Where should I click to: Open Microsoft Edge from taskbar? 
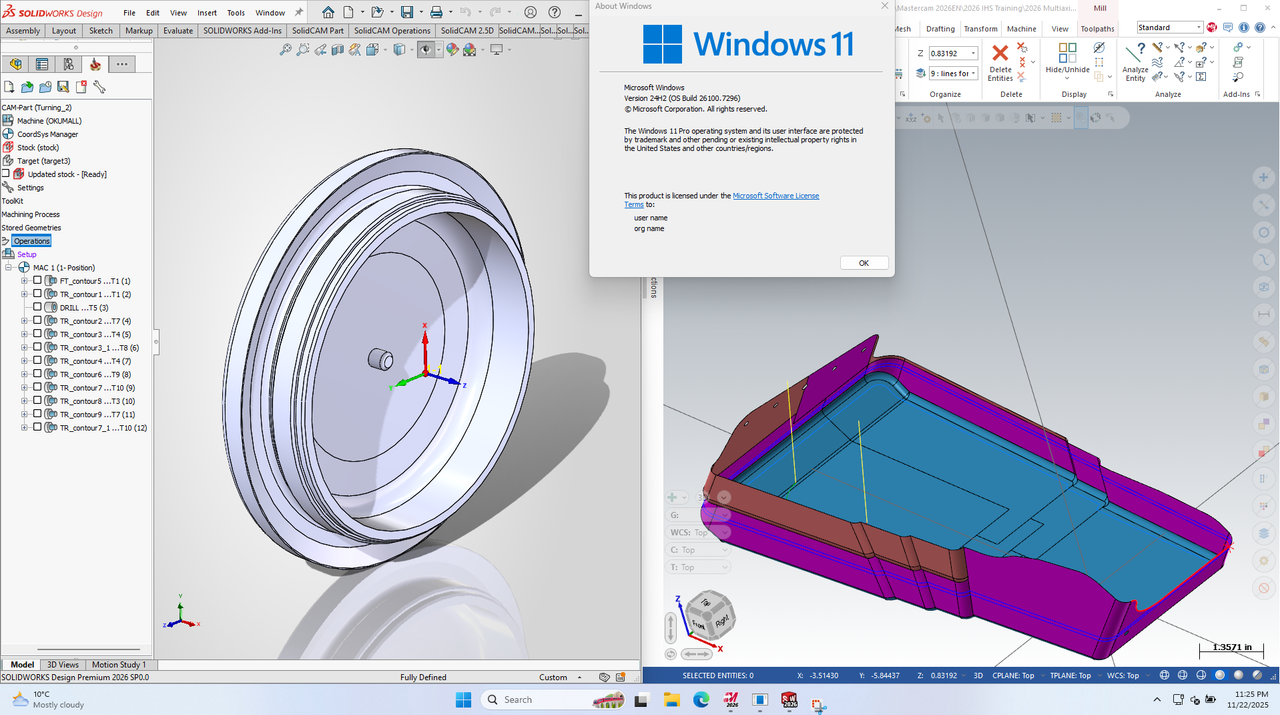click(702, 699)
